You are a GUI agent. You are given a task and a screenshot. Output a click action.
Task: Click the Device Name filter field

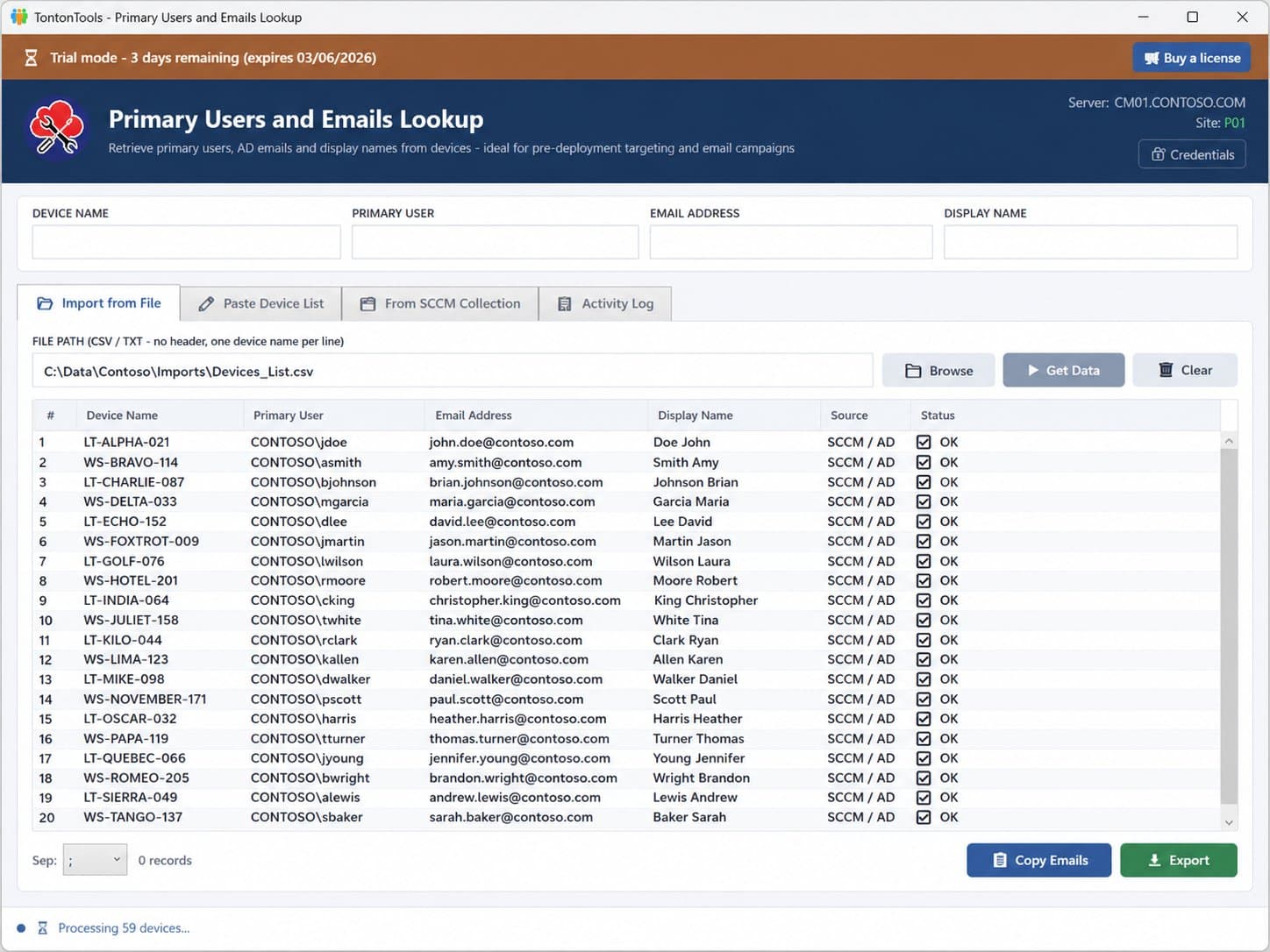pos(187,242)
